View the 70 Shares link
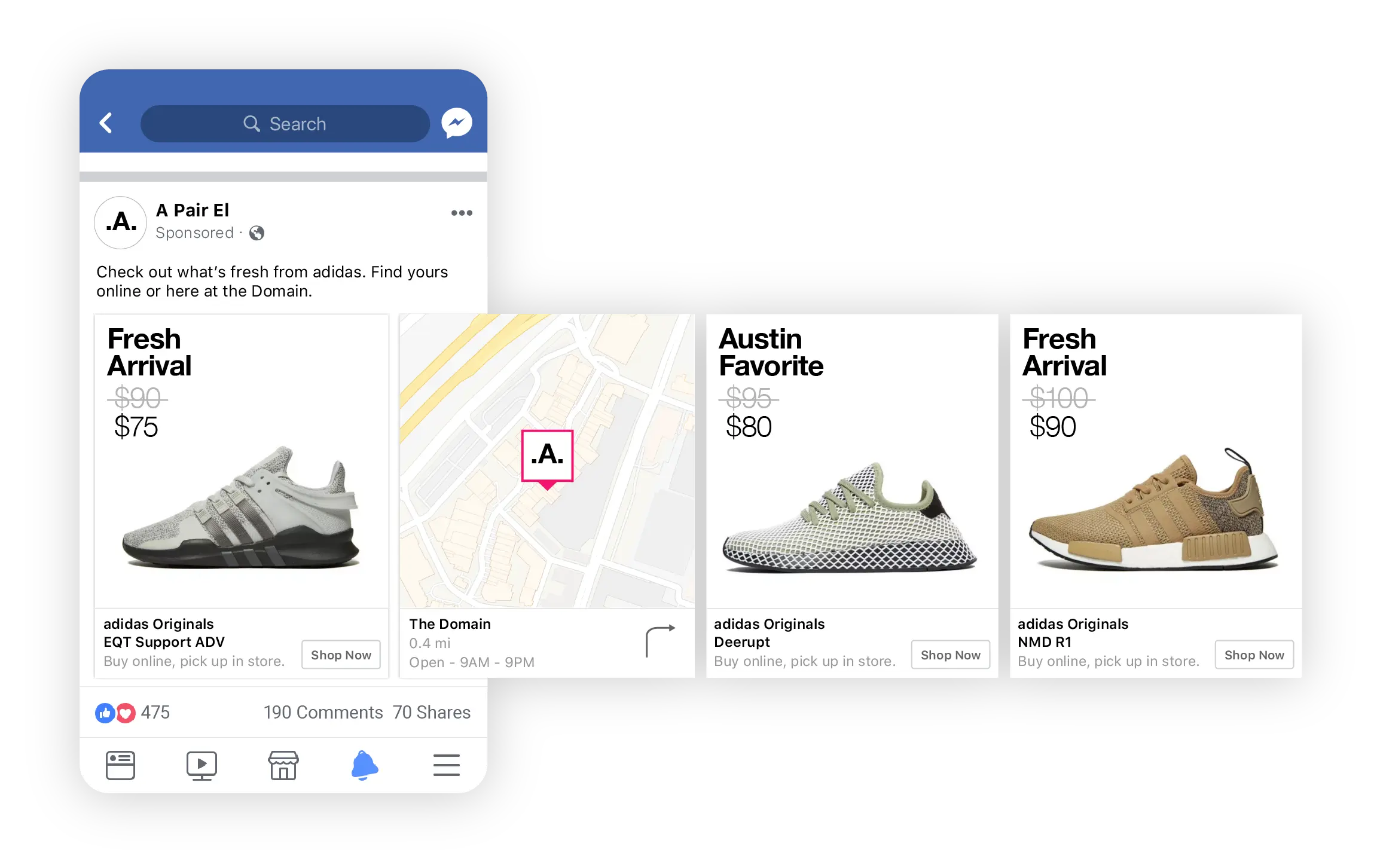The image size is (1374, 868). [x=432, y=713]
